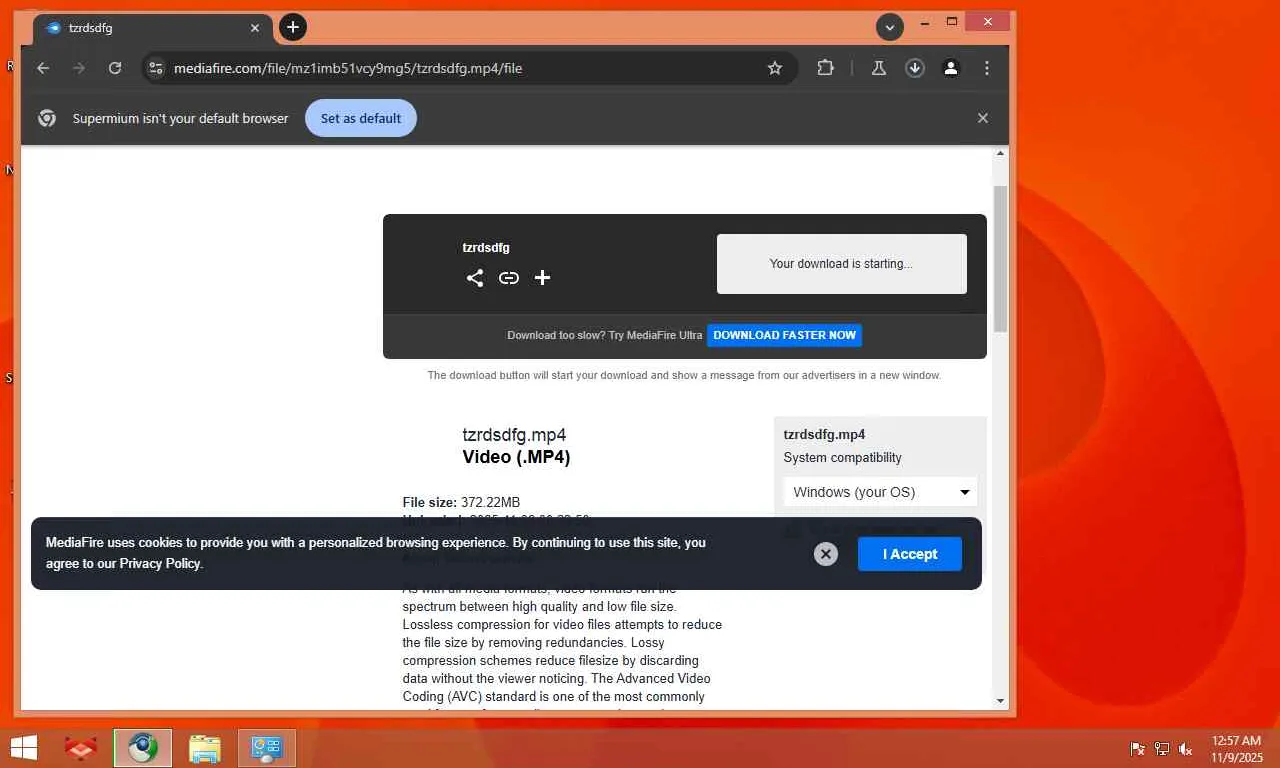Viewport: 1280px width, 768px height.
Task: Accept the MediaFire cookies
Action: (910, 554)
